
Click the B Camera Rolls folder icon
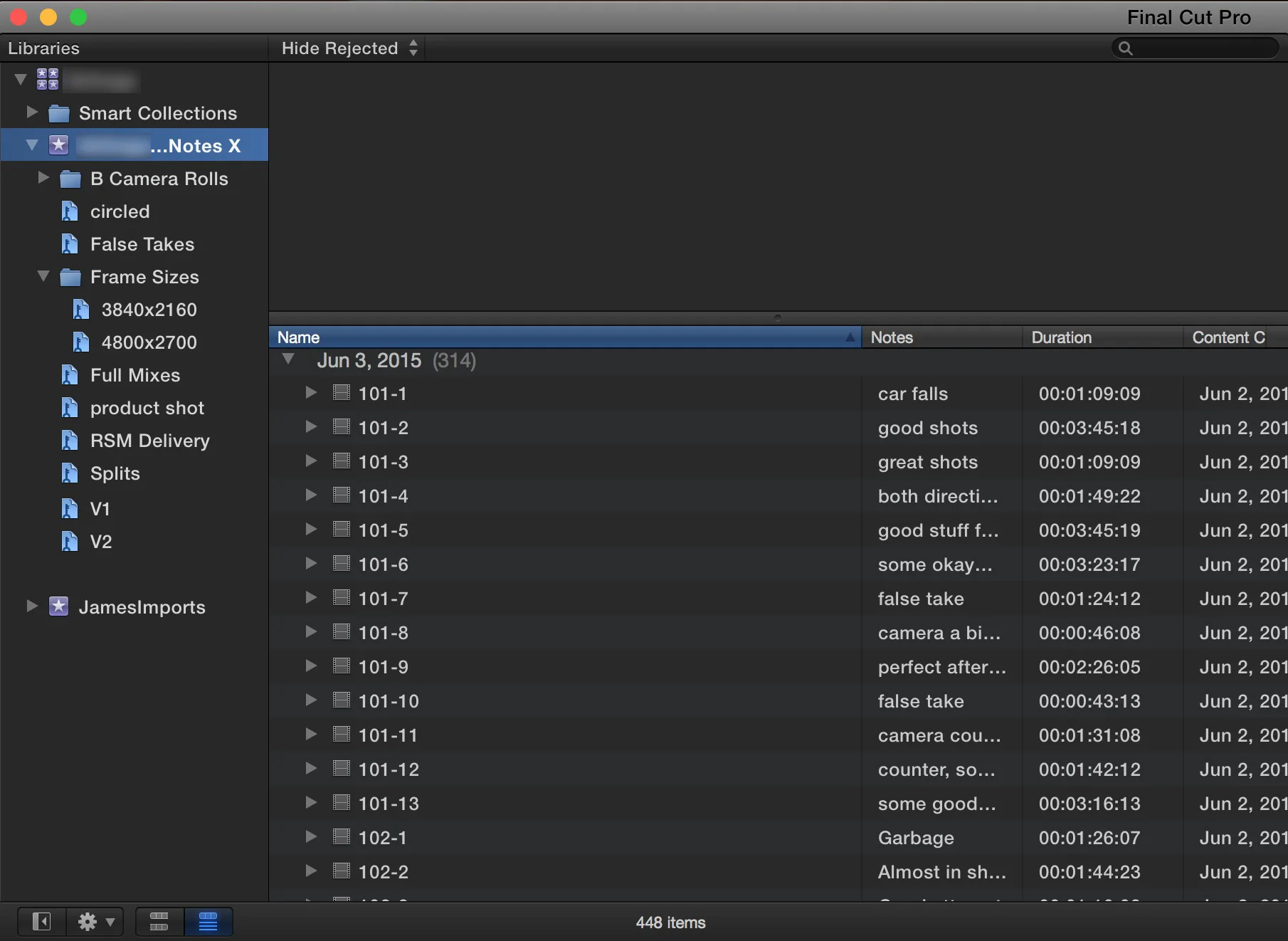click(70, 179)
